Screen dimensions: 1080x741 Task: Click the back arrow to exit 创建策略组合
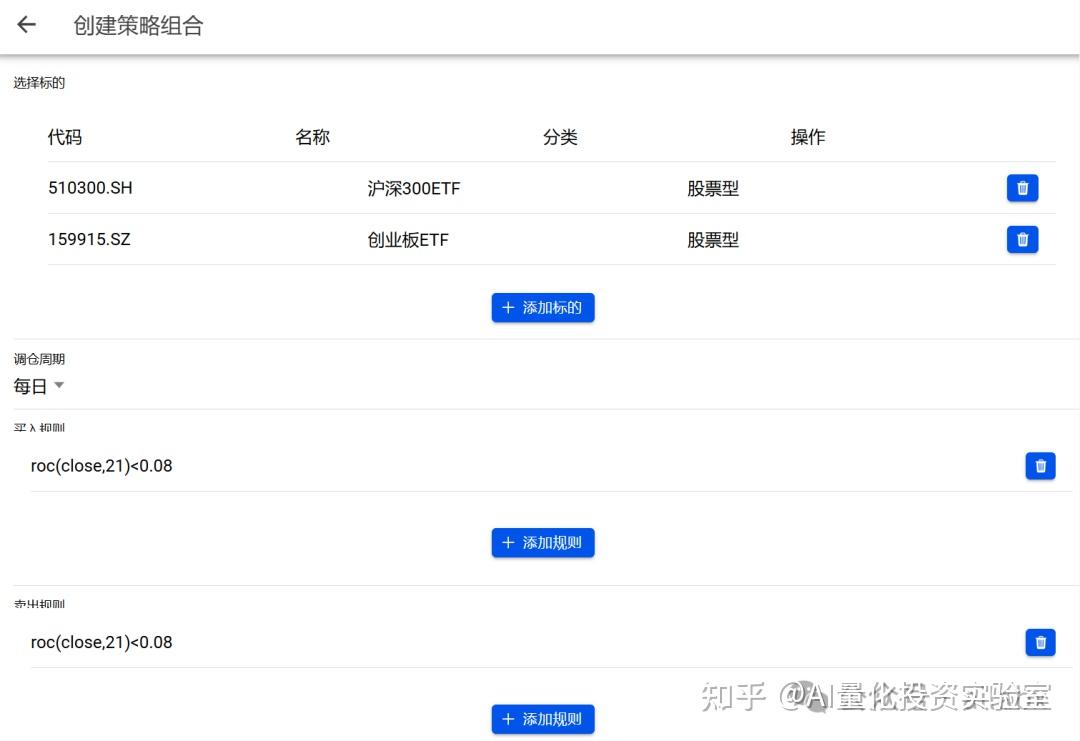pyautogui.click(x=25, y=25)
